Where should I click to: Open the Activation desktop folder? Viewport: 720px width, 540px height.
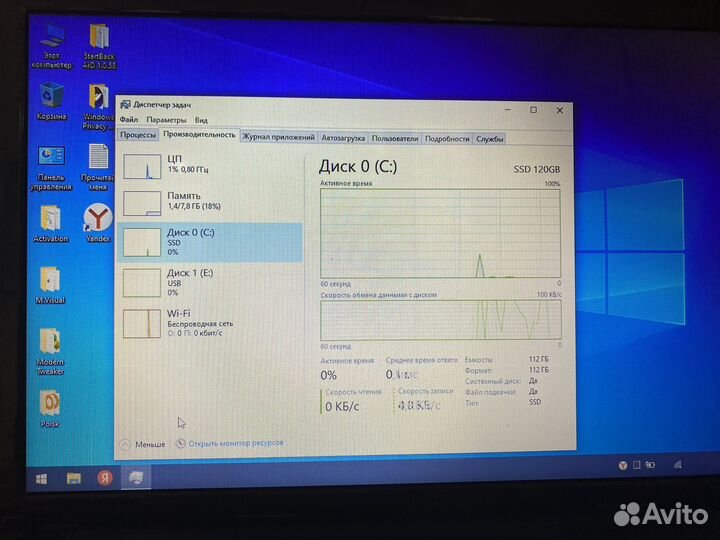point(51,224)
